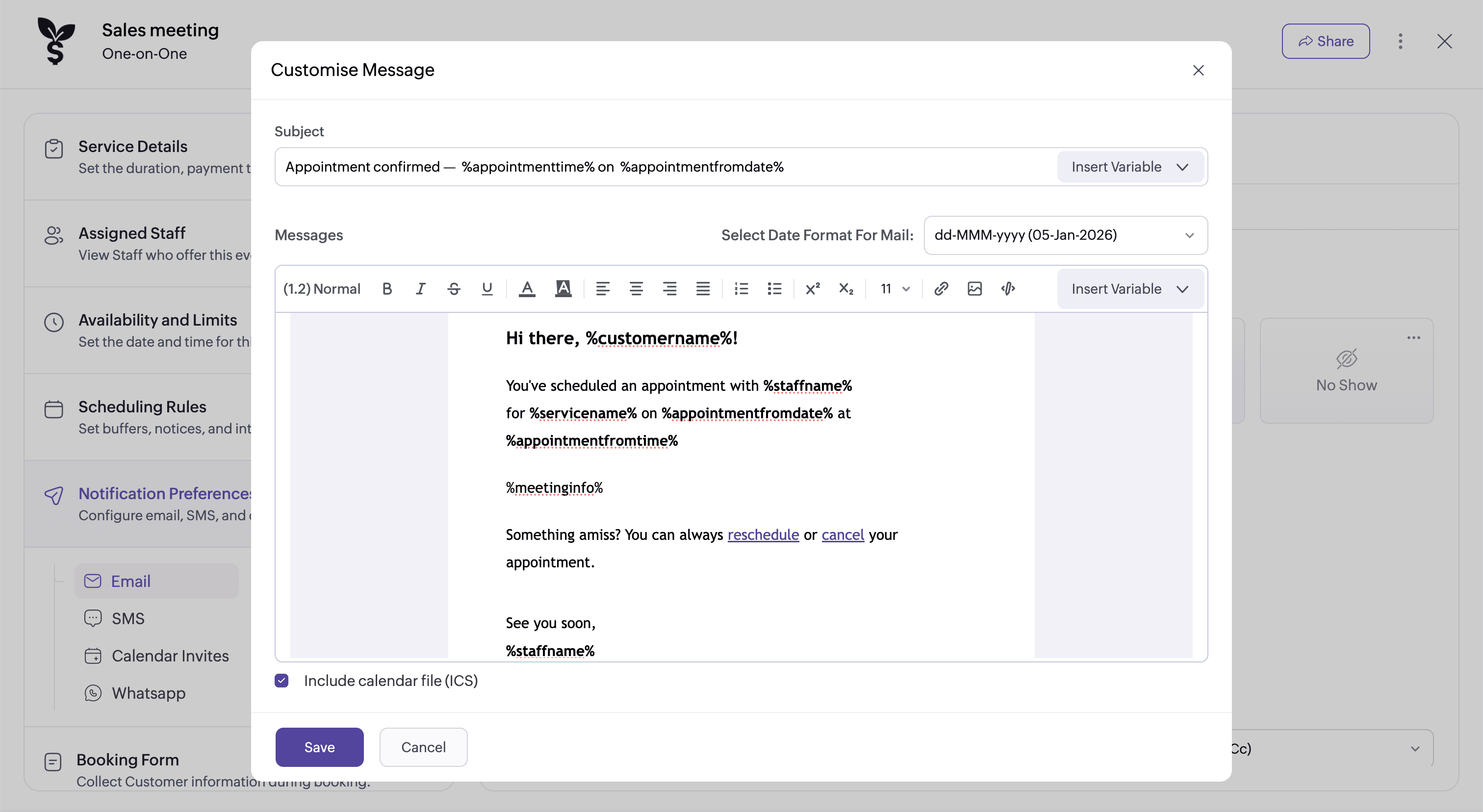Toggle bold formatting in message editor
This screenshot has width=1483, height=812.
pyautogui.click(x=387, y=289)
